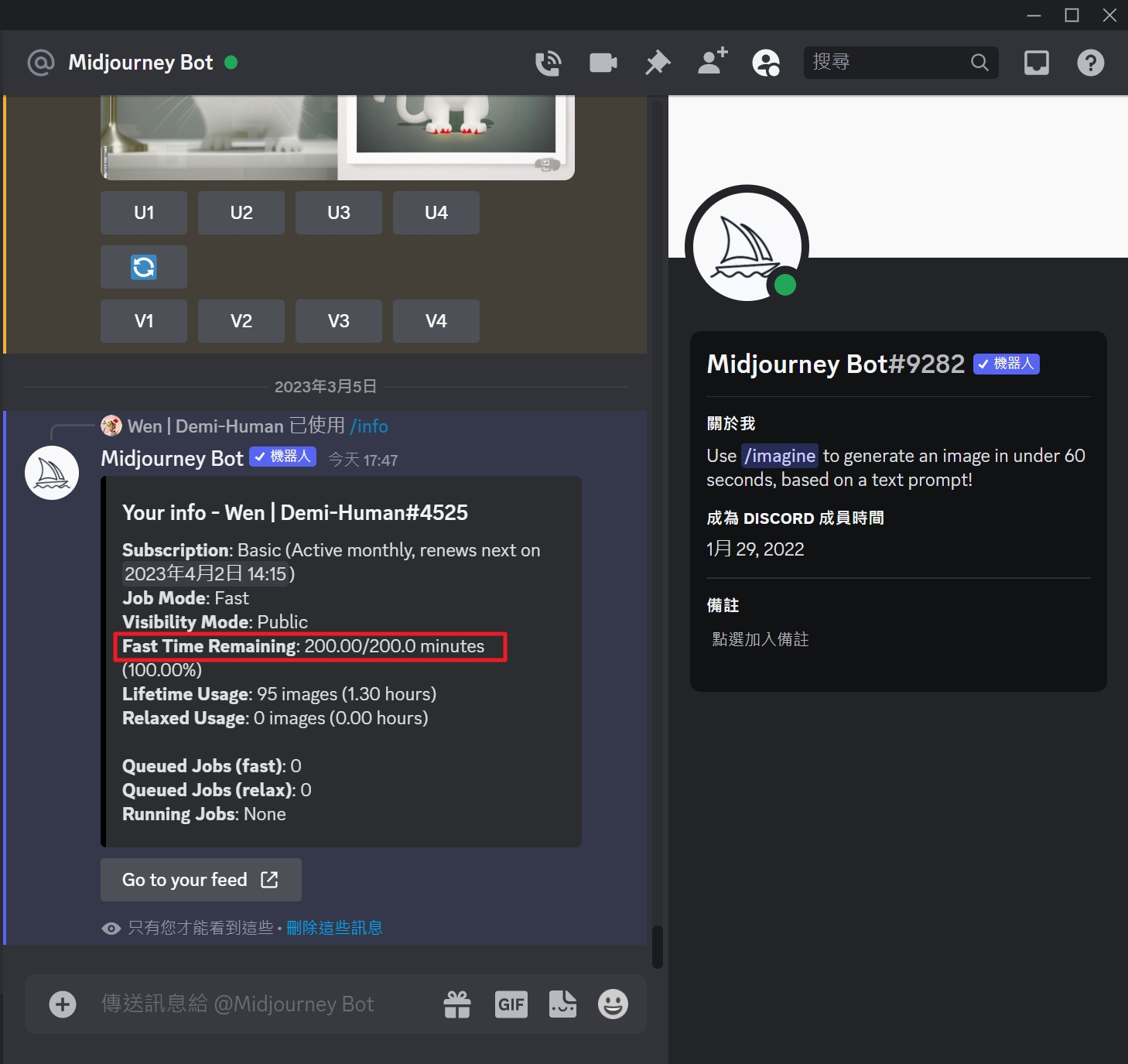Make variations with V3 button
Image resolution: width=1128 pixels, height=1064 pixels.
click(339, 321)
